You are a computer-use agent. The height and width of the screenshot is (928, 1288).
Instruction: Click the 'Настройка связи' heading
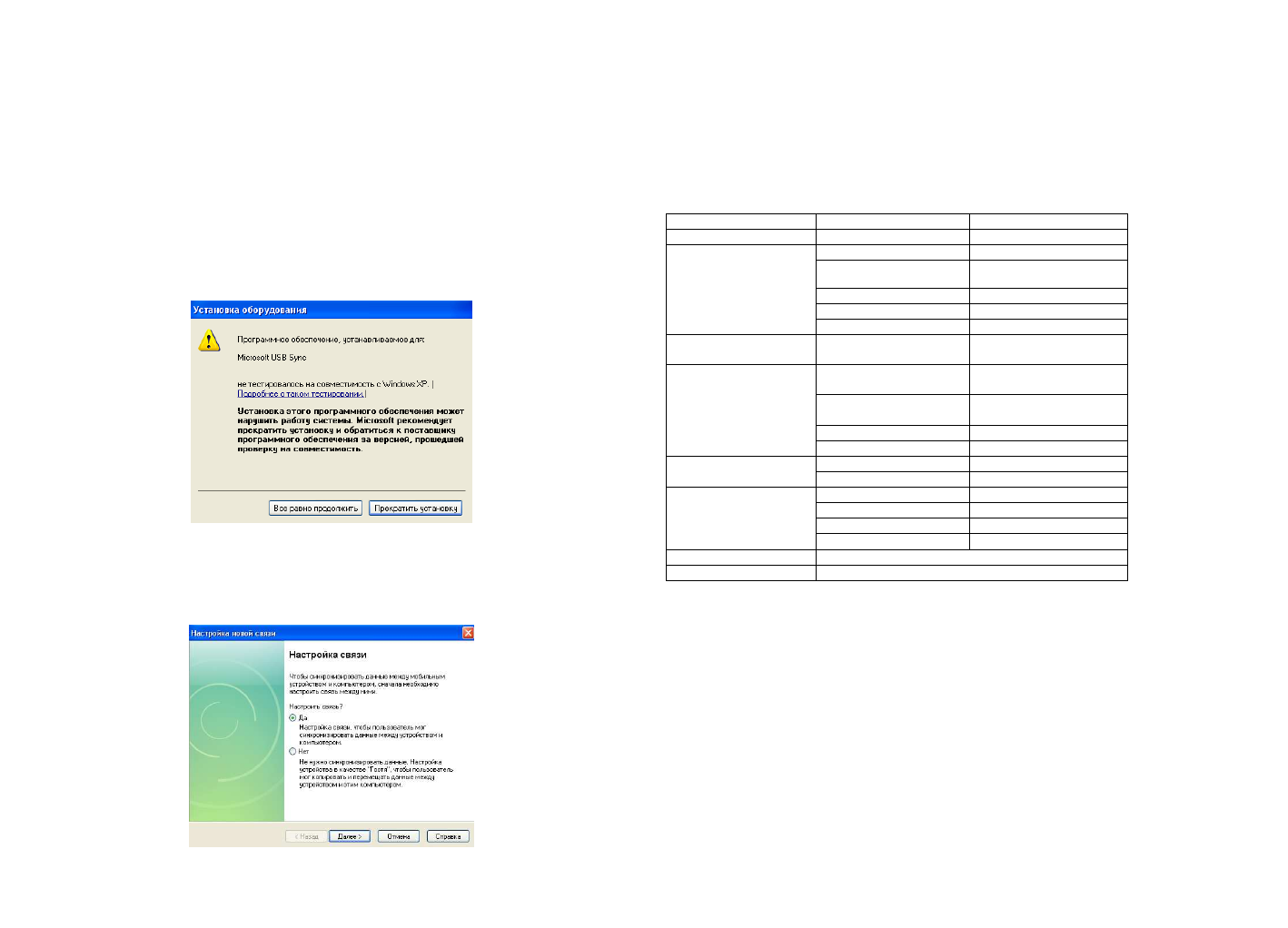327,655
